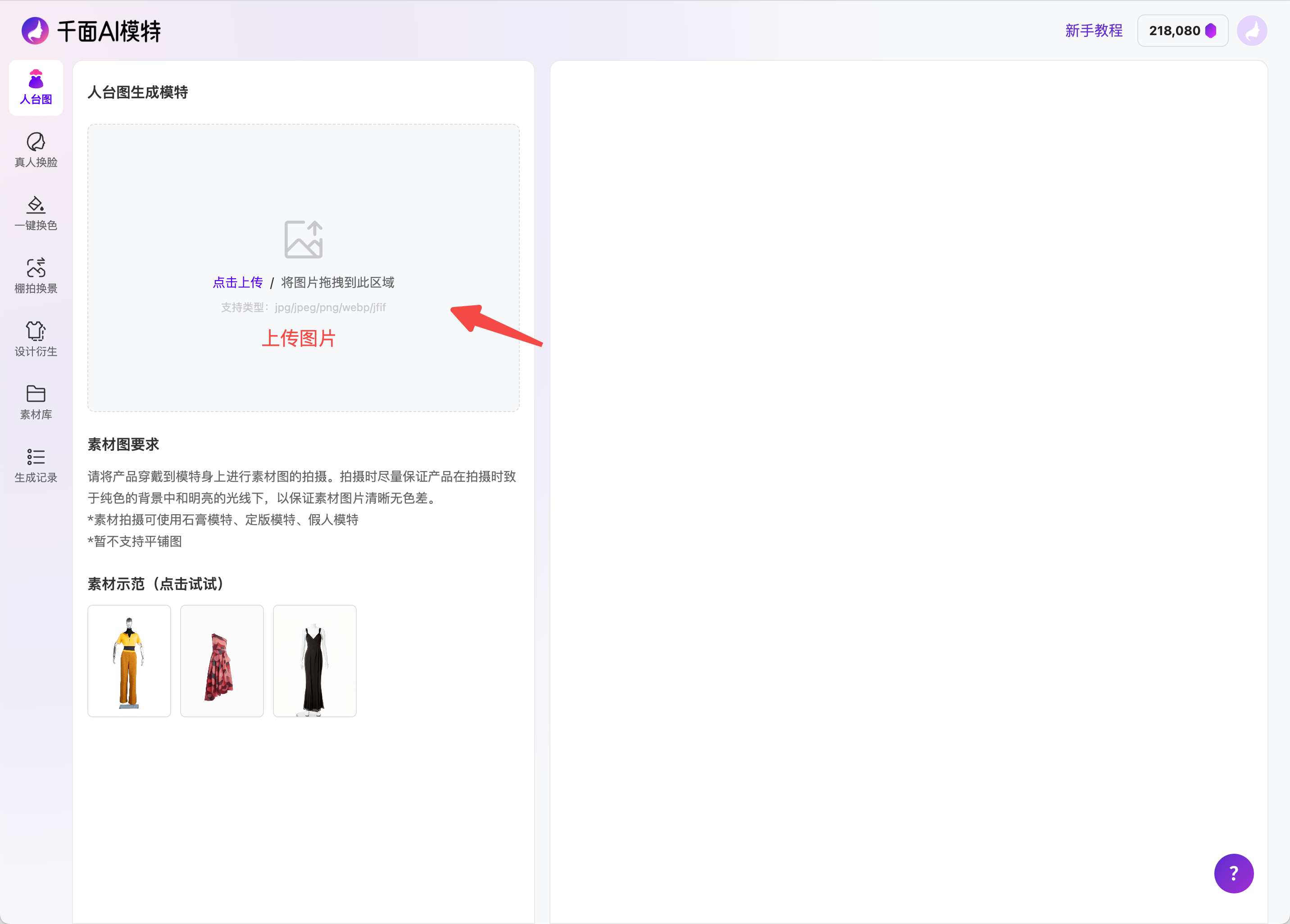
Task: Open the 人台图 sidebar tool
Action: point(36,87)
